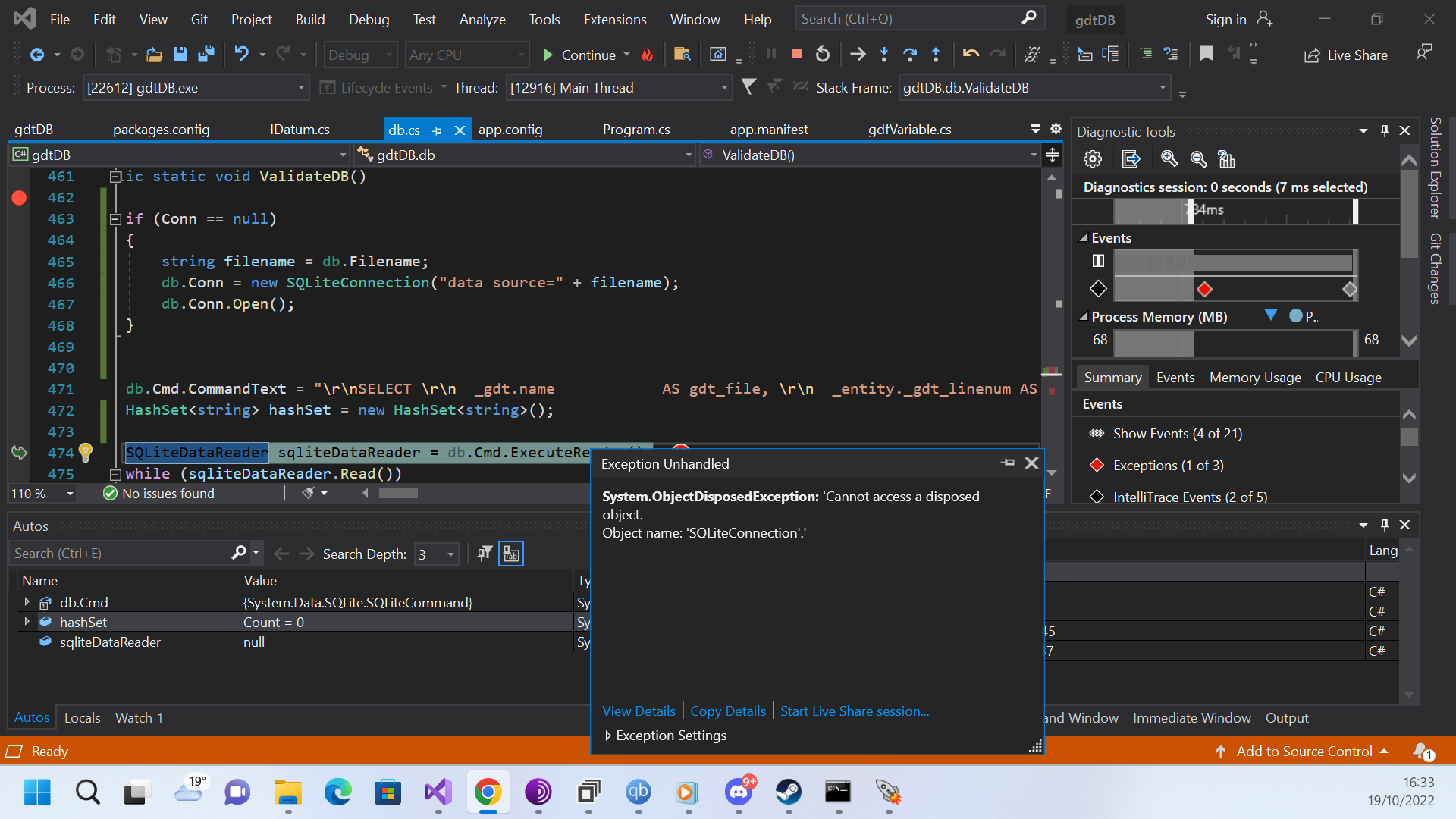Viewport: 1456px width, 819px height.
Task: Expand the Exception Settings section
Action: click(x=608, y=736)
